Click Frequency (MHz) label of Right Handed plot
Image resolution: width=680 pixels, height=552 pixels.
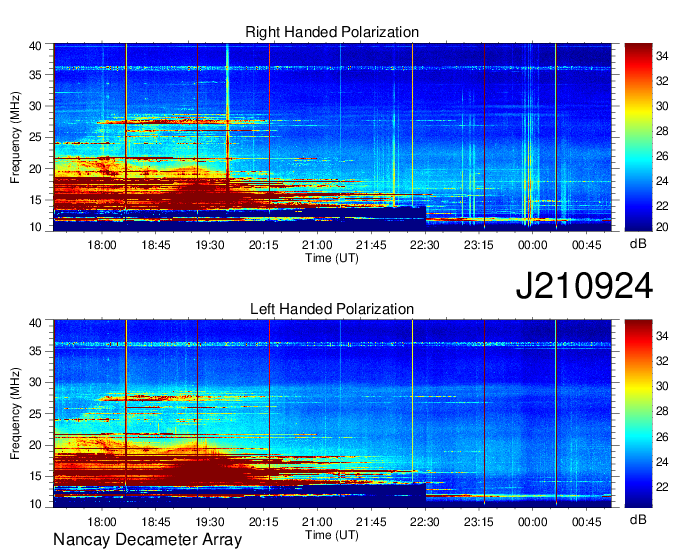pyautogui.click(x=15, y=137)
